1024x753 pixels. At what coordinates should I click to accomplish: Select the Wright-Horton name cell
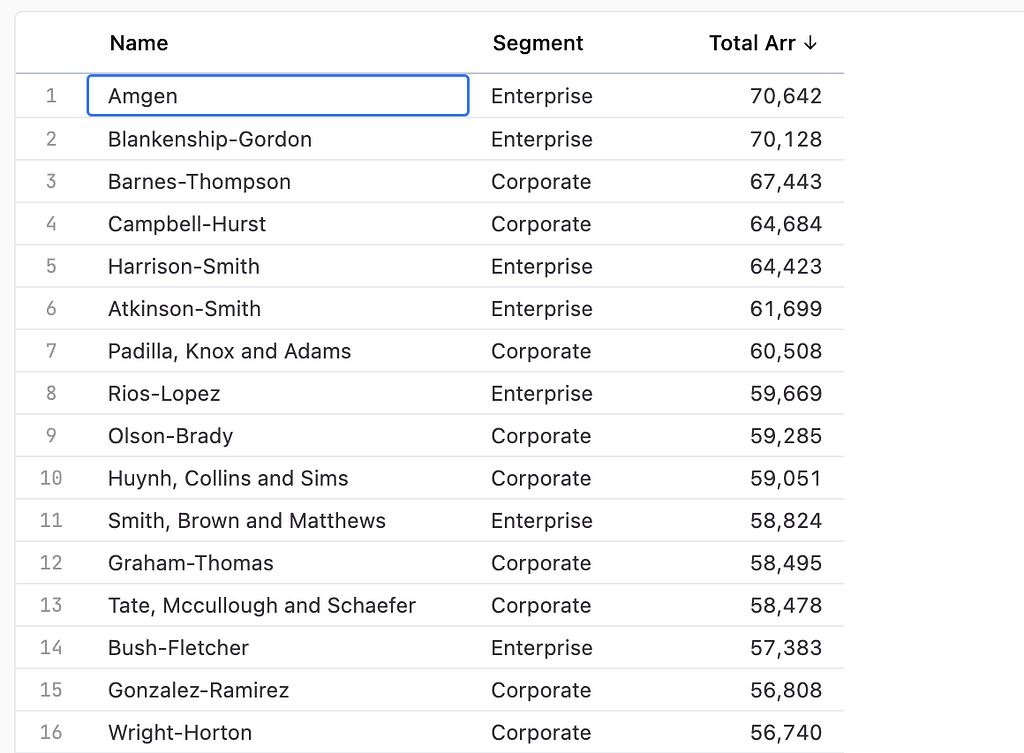tap(179, 732)
